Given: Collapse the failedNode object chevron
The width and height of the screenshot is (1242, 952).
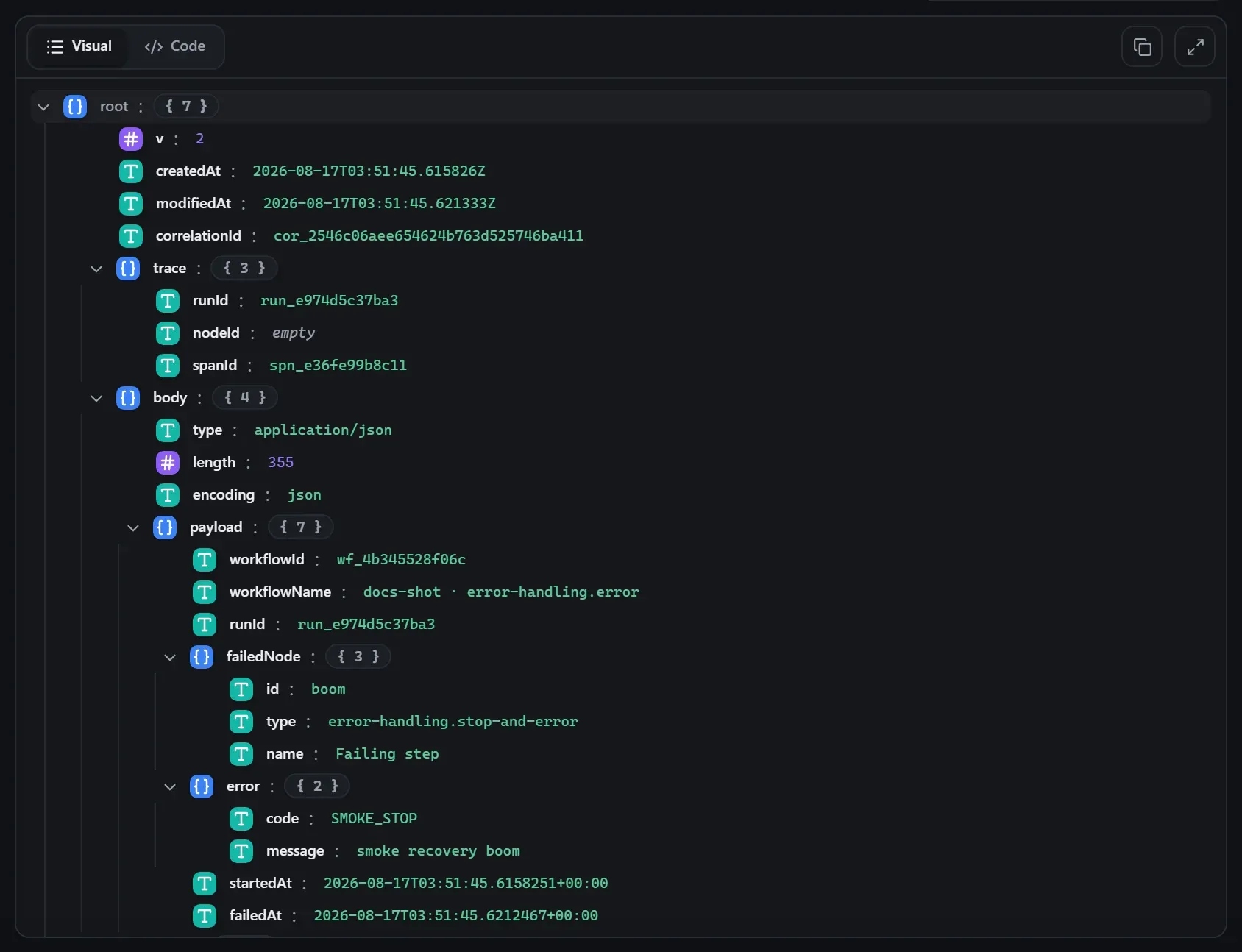Looking at the screenshot, I should coord(170,657).
